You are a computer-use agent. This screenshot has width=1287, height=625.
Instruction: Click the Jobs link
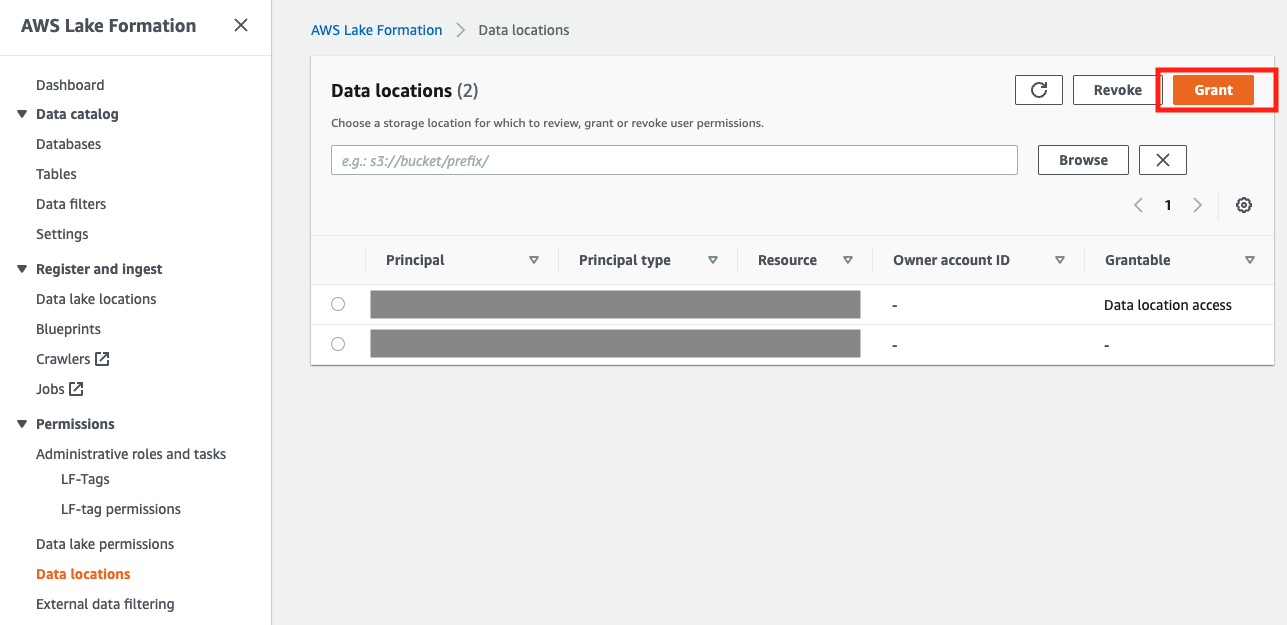(50, 389)
